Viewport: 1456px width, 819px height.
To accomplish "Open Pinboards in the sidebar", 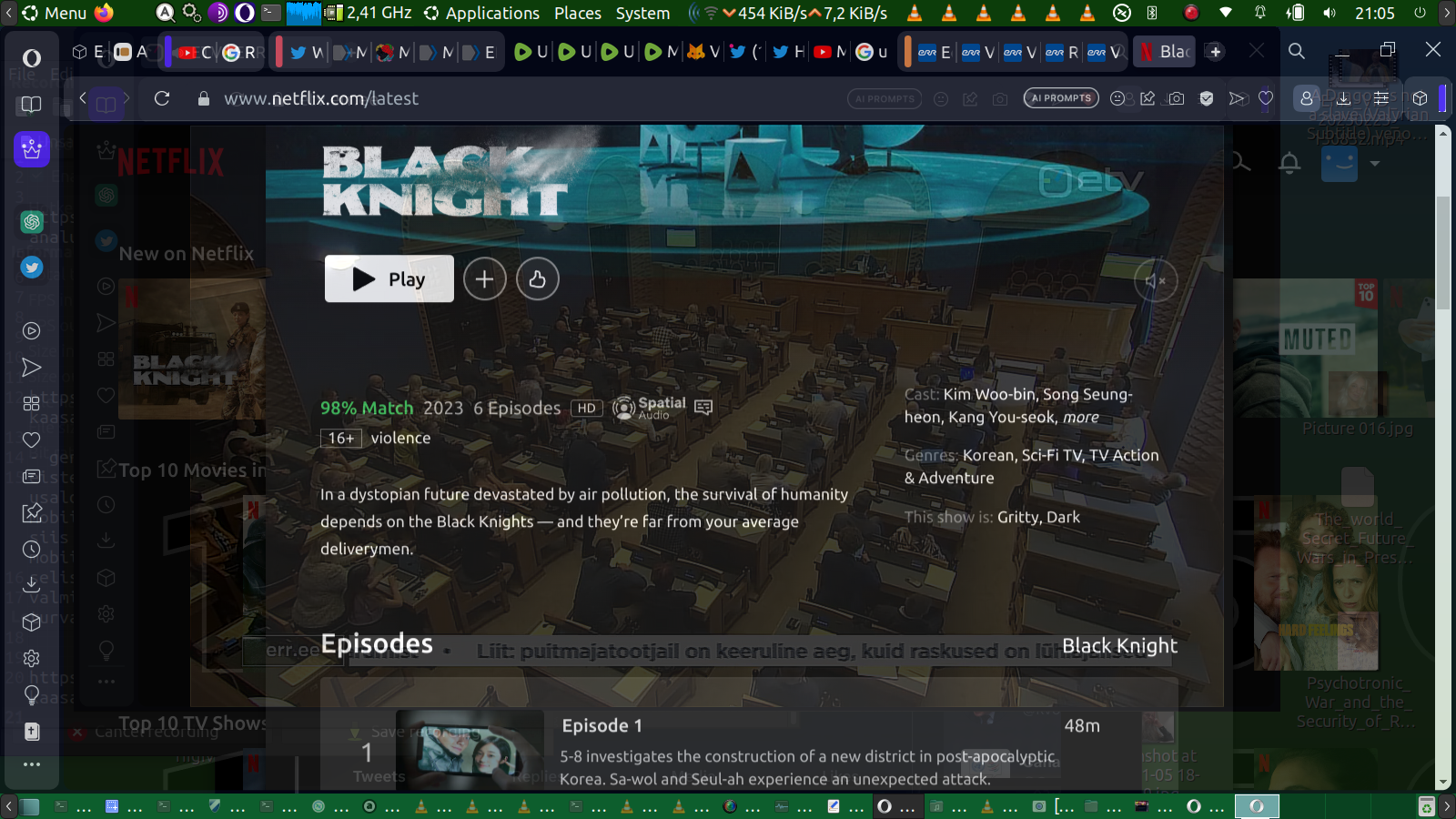I will [x=32, y=513].
